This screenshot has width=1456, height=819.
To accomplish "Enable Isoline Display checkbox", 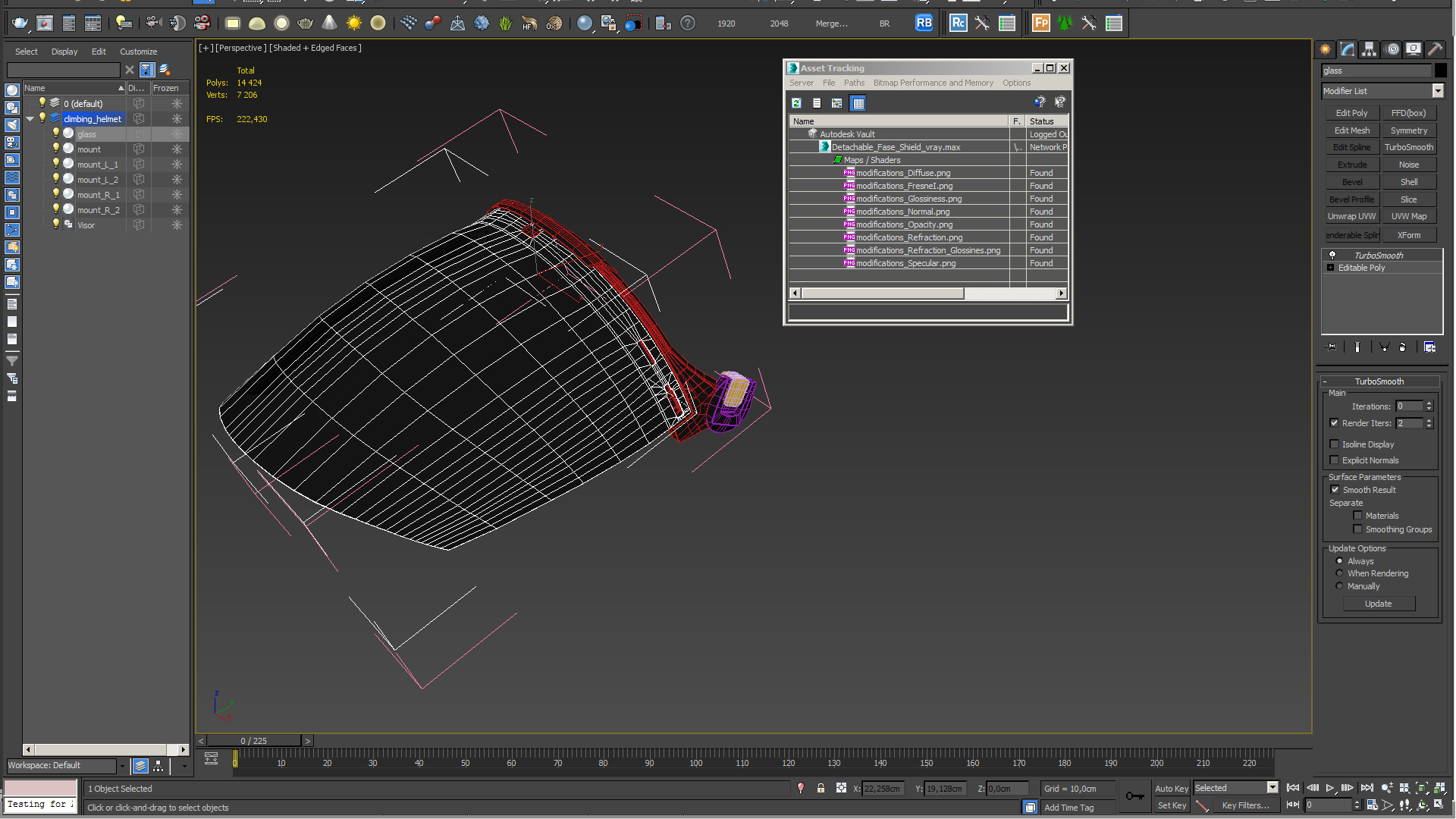I will pyautogui.click(x=1334, y=444).
